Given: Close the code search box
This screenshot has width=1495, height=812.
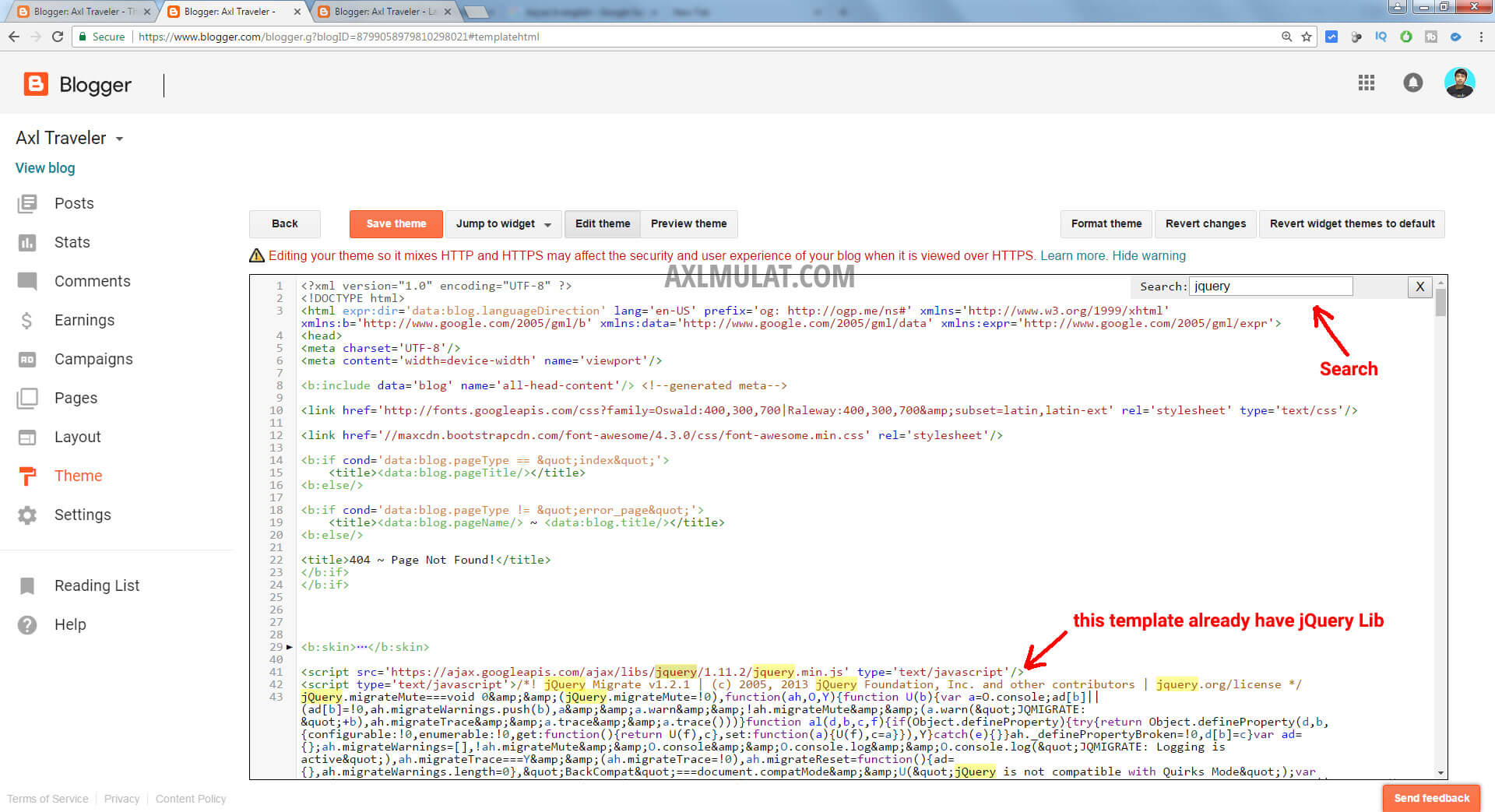Looking at the screenshot, I should 1419,286.
